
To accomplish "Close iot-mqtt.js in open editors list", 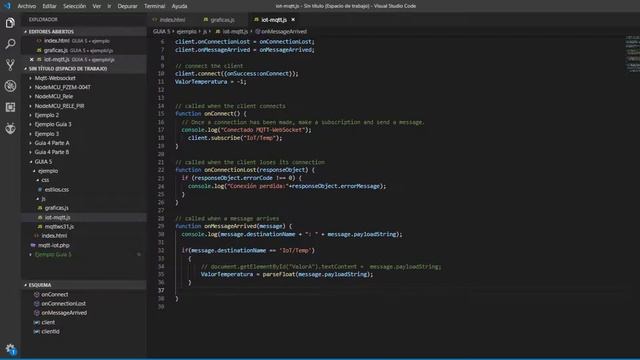I will (31, 60).
